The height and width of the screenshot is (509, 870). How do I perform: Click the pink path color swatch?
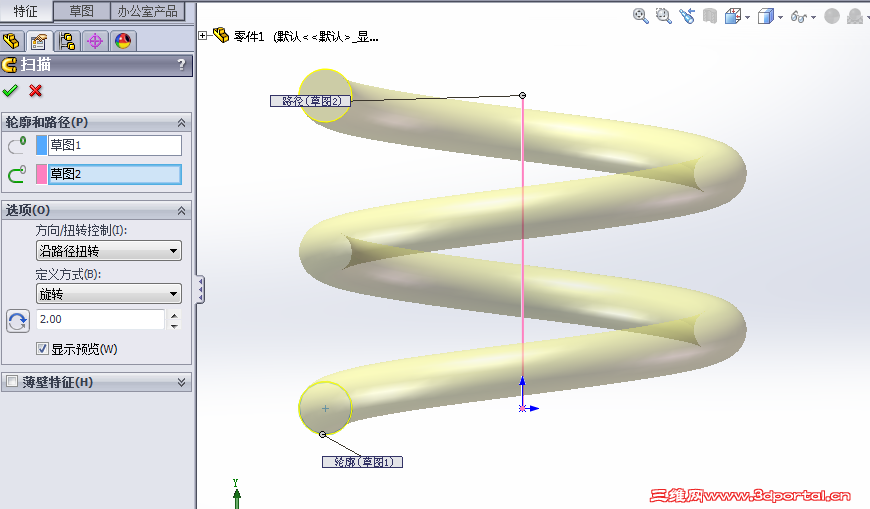click(x=41, y=174)
